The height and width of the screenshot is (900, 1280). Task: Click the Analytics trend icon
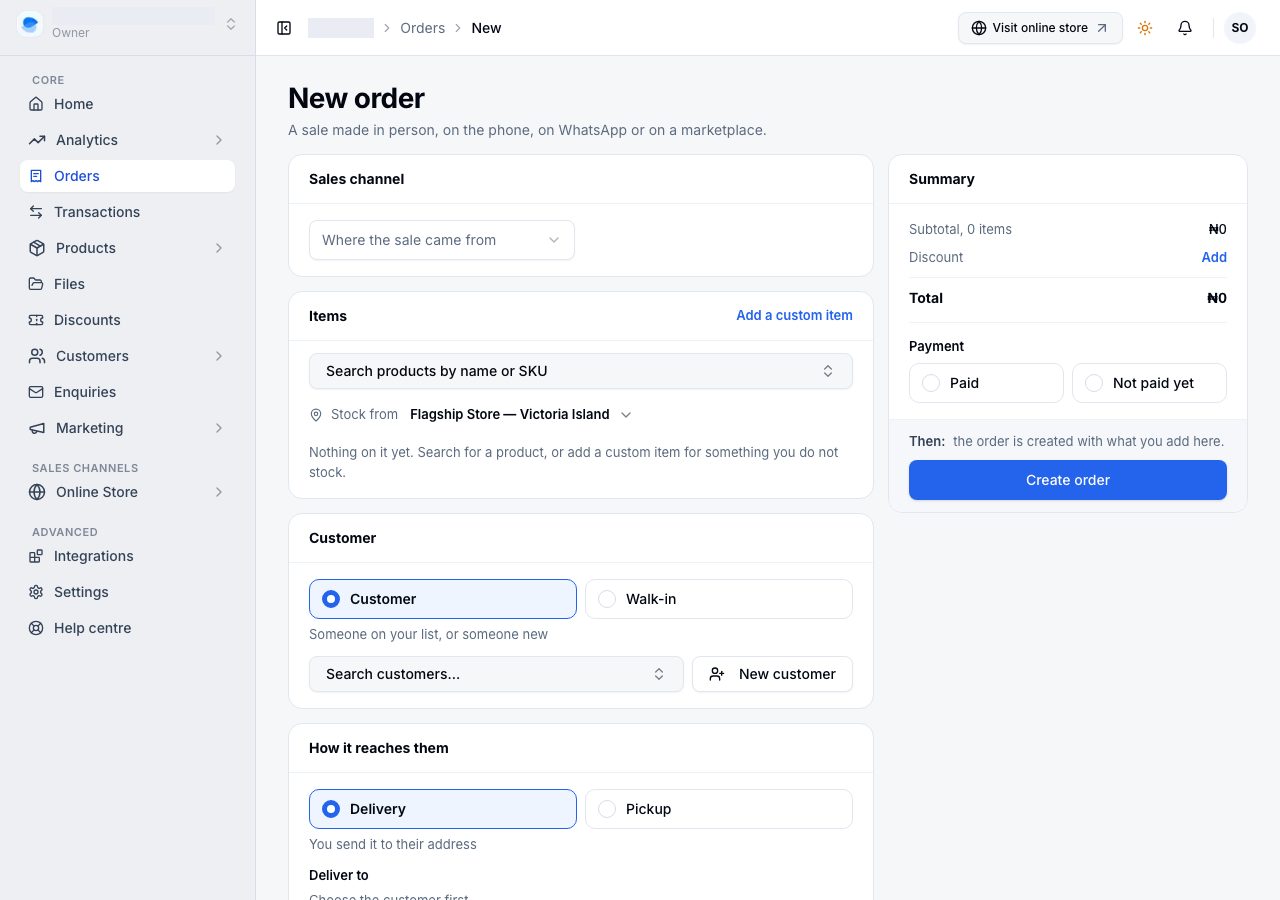(x=37, y=140)
